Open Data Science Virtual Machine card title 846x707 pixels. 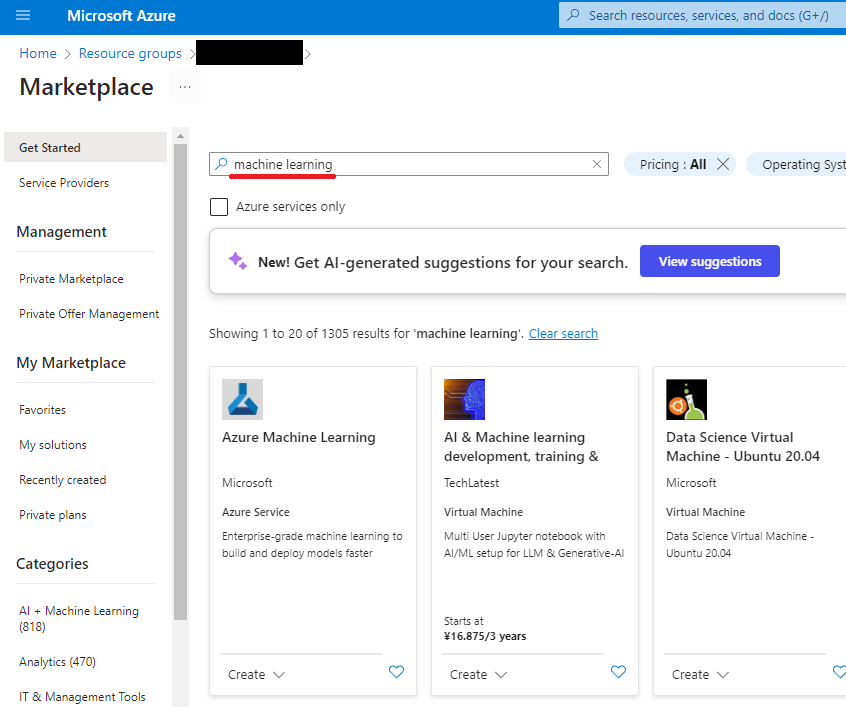(743, 447)
